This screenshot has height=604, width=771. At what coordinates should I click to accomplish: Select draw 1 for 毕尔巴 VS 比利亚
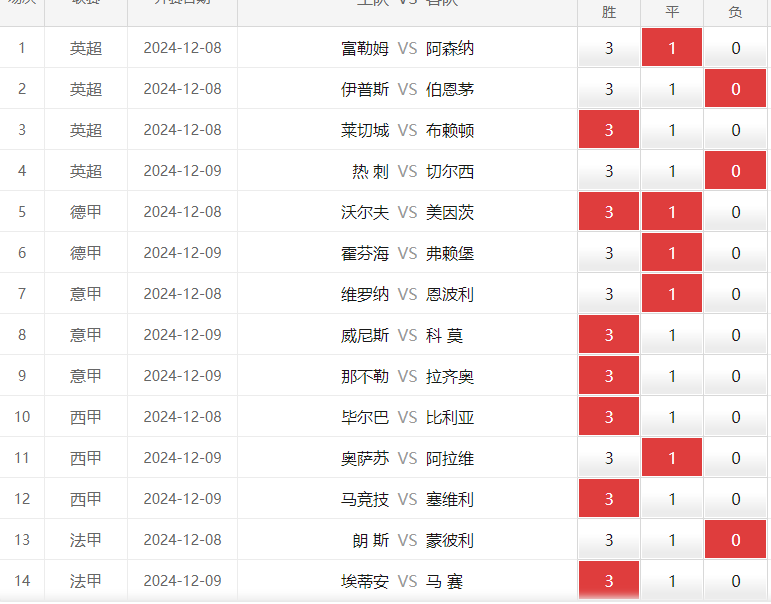click(672, 416)
